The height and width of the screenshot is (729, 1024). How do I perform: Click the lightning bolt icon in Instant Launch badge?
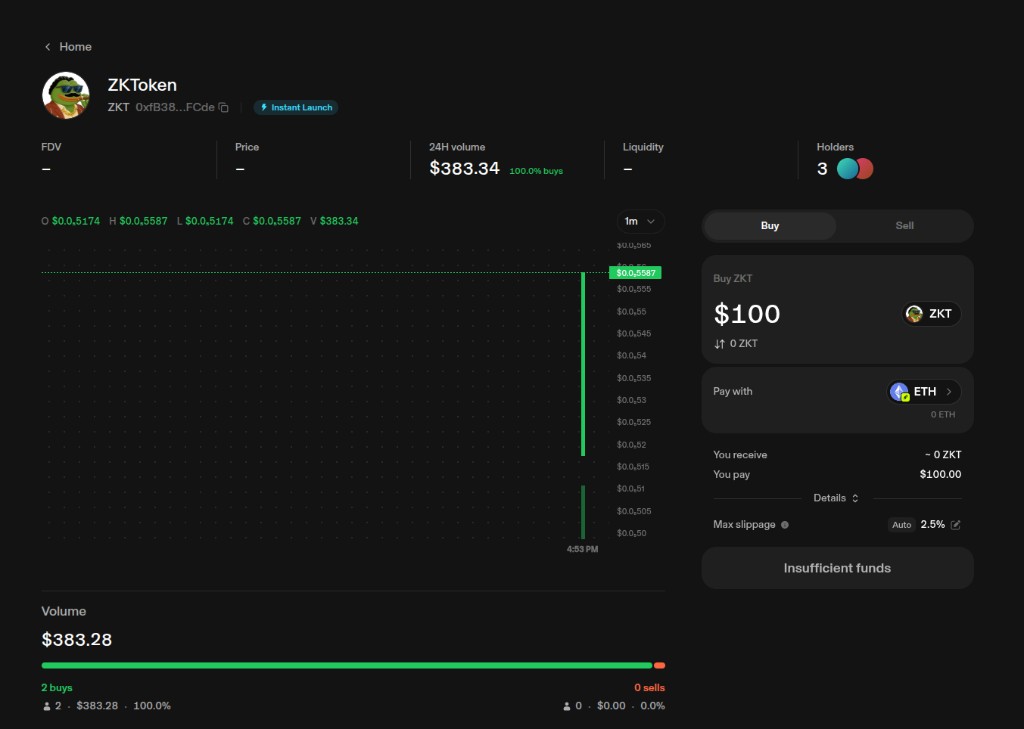264,107
